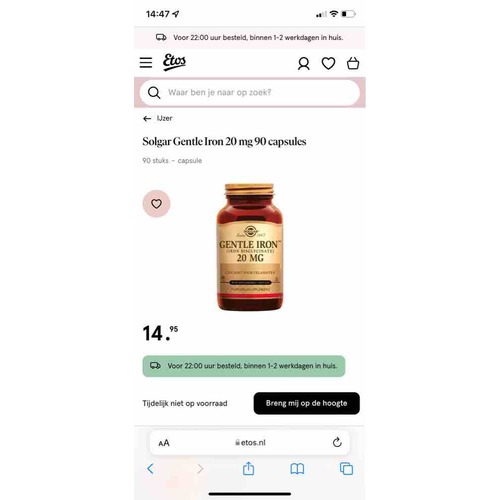Show Safari open tabs
500x500 pixels.
[346, 469]
